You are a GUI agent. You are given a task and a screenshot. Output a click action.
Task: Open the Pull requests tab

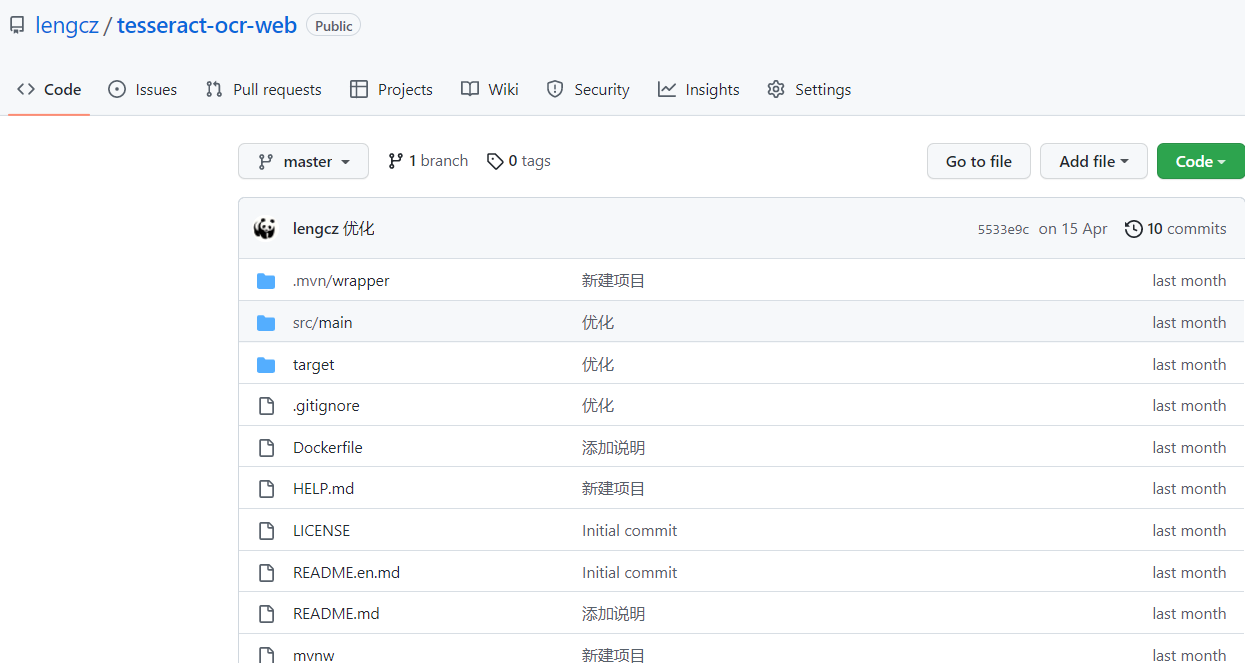tap(263, 89)
